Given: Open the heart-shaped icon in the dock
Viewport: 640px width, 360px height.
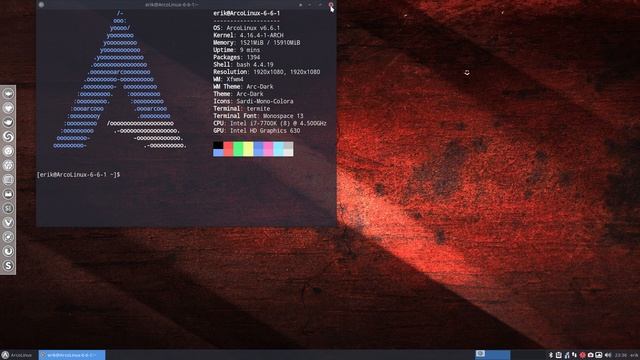Looking at the screenshot, I should (x=8, y=108).
